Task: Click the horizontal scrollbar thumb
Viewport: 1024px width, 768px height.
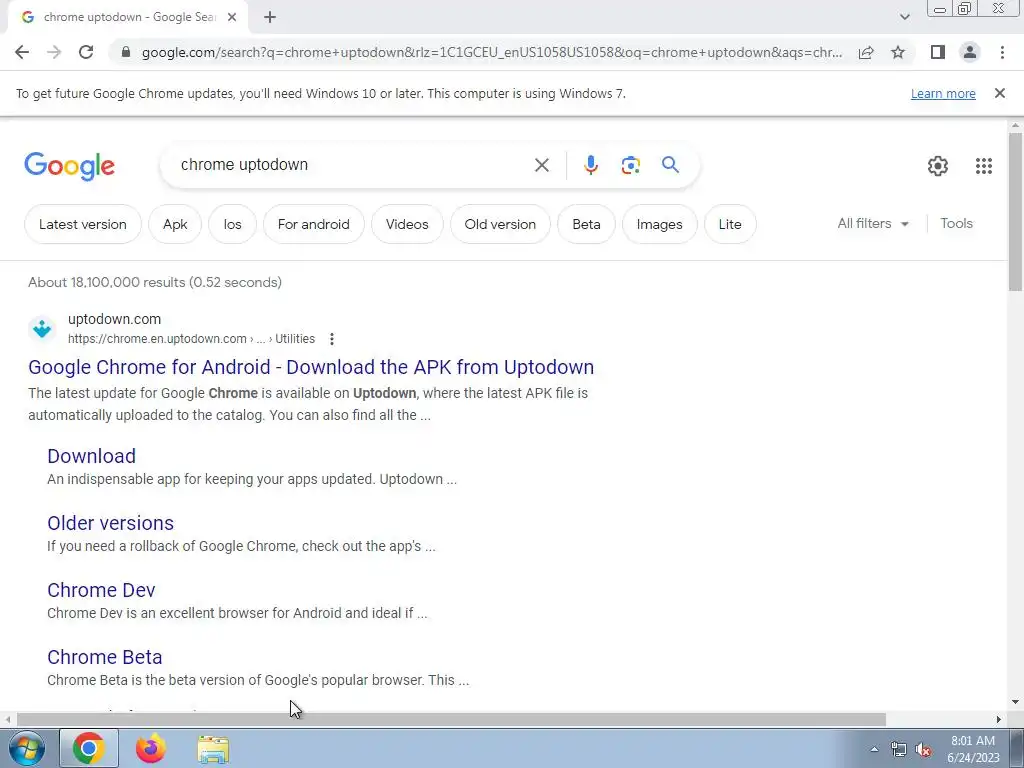Action: pos(451,720)
